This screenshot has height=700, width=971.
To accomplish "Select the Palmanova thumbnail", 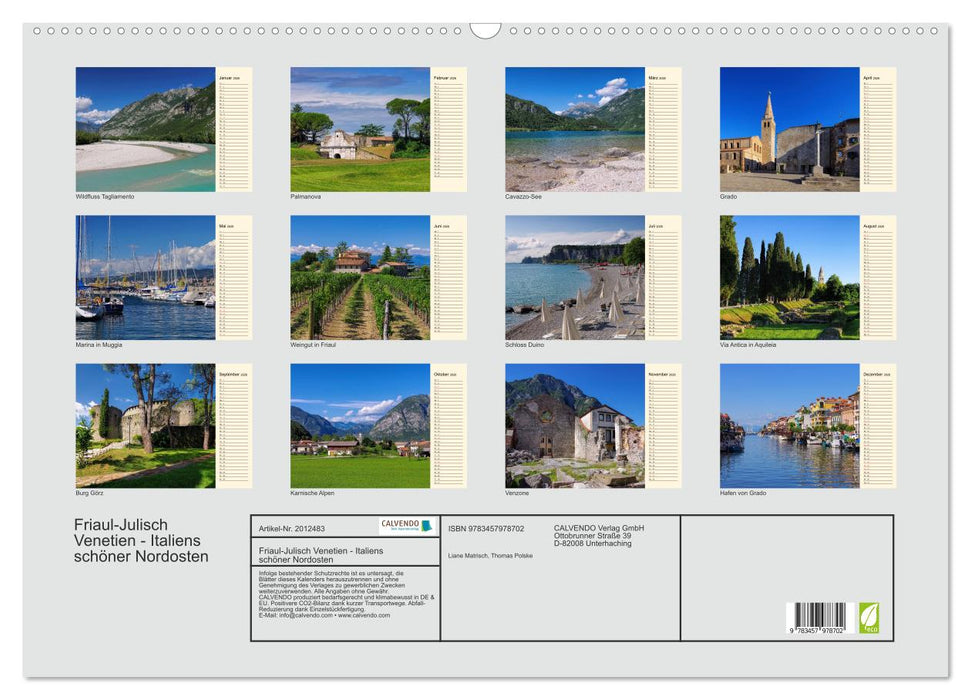I will (360, 129).
